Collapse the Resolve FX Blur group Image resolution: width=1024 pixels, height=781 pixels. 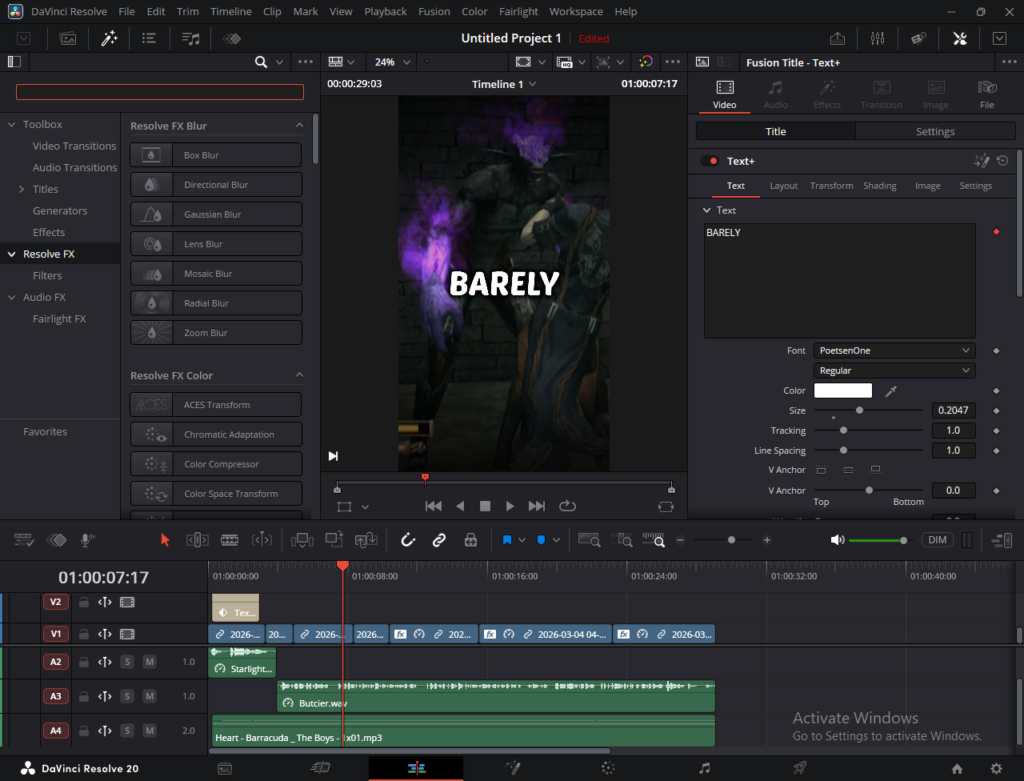point(299,125)
